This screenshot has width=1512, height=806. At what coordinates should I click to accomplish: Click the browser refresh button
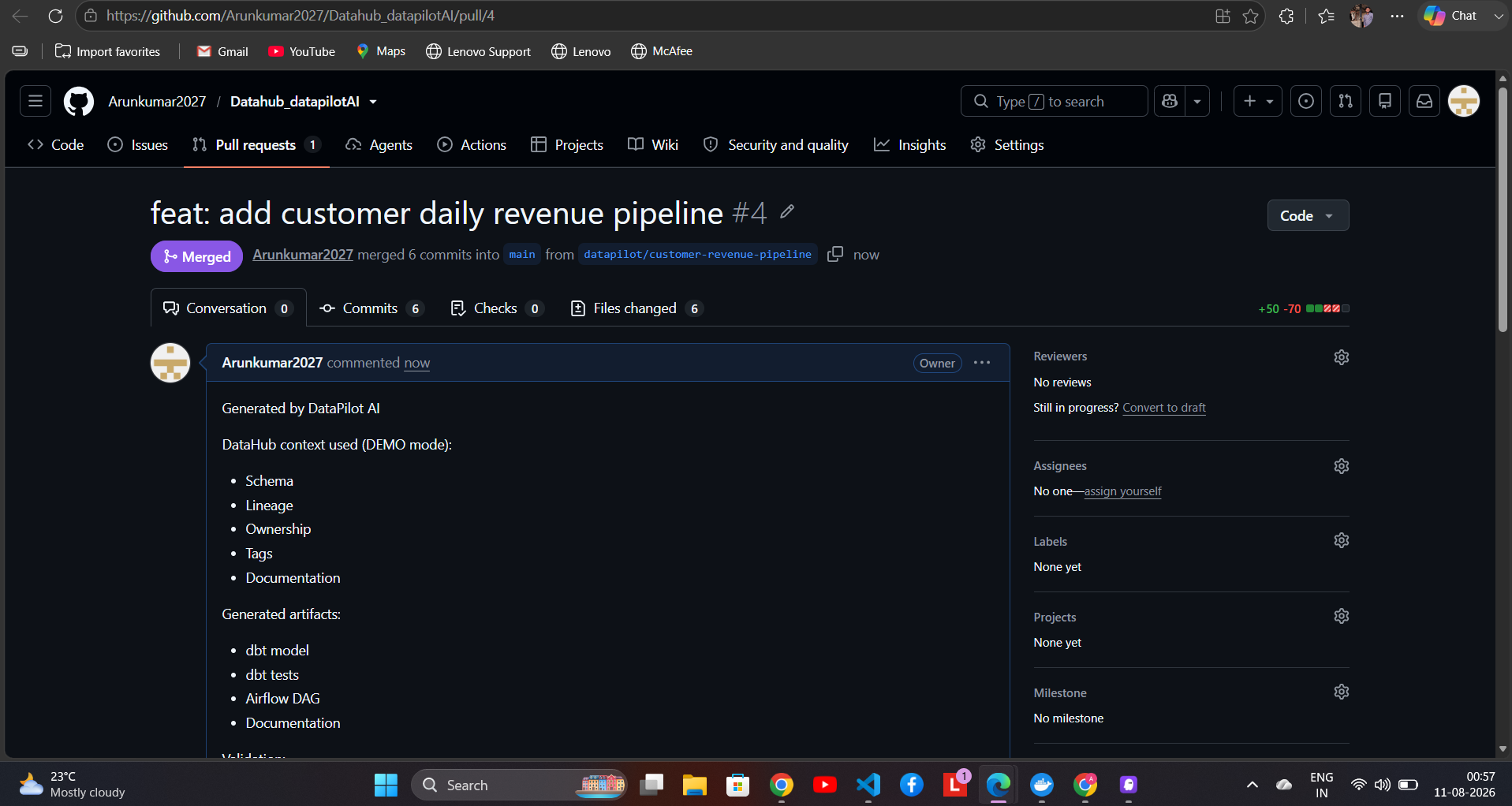coord(55,16)
